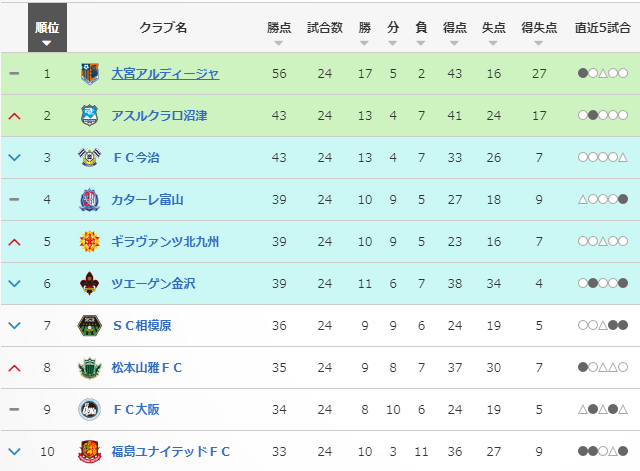The image size is (640, 471).
Task: Click the SC相模原 hexagonal crest
Action: (89, 326)
